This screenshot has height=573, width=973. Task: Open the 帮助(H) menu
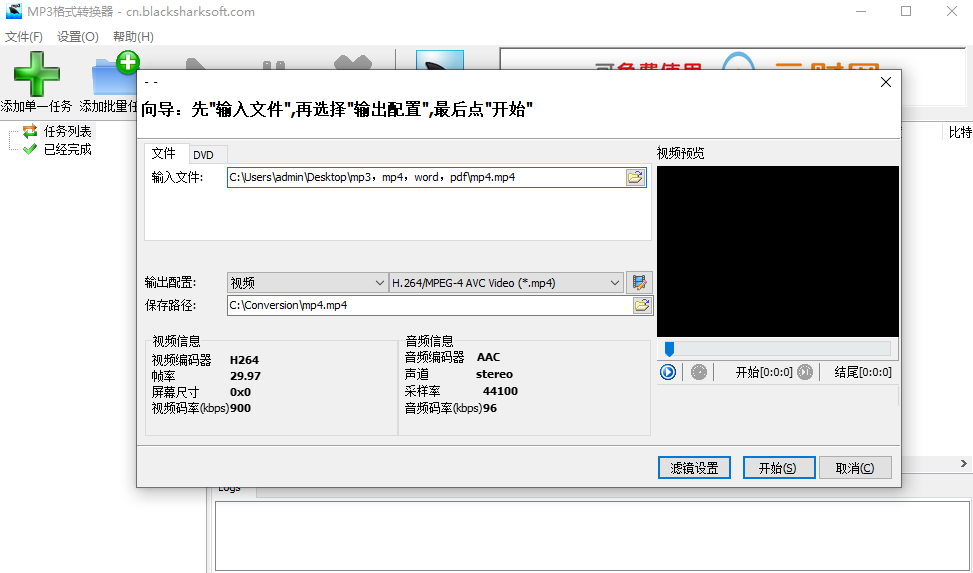133,37
